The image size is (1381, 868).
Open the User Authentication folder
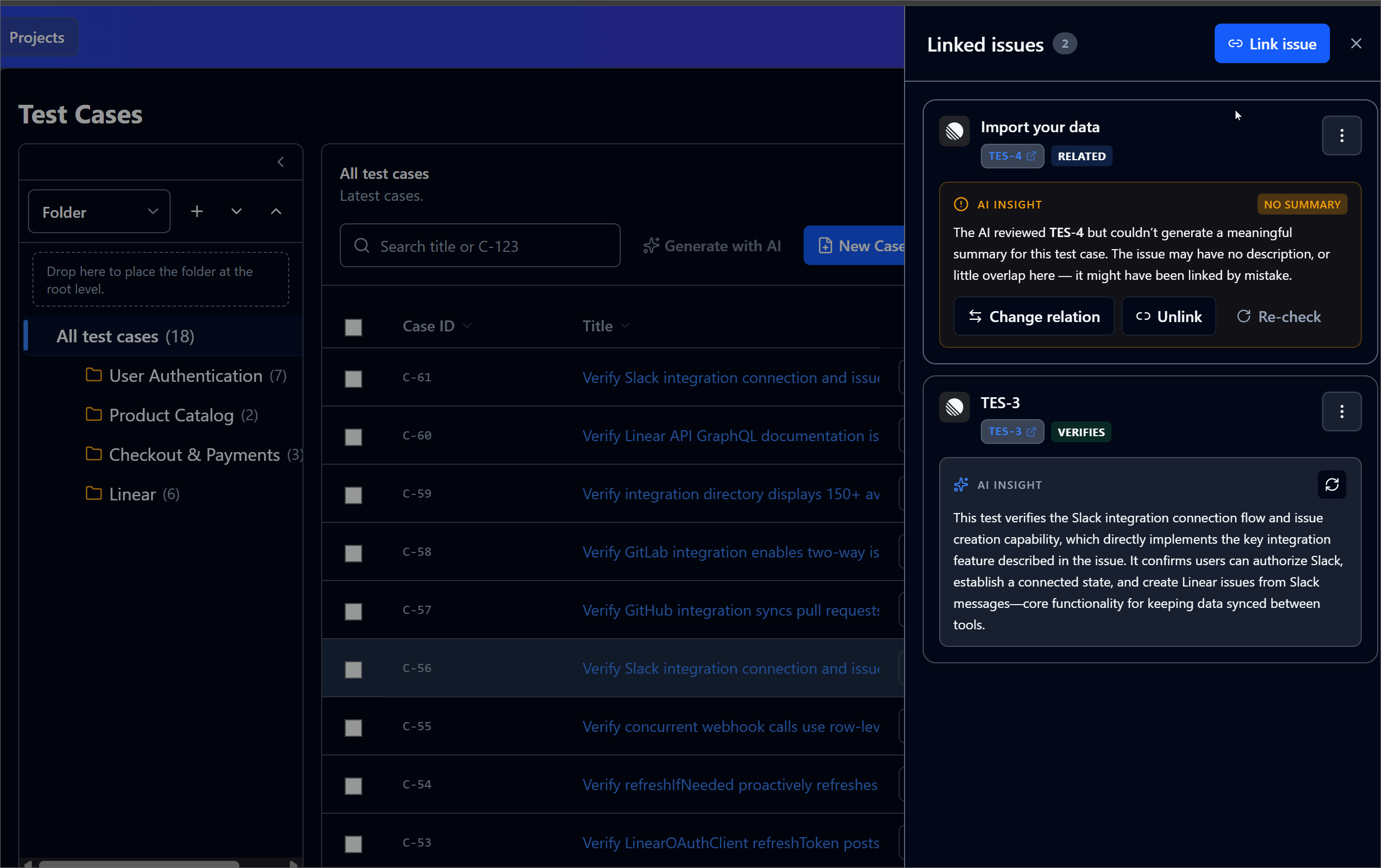click(x=186, y=375)
